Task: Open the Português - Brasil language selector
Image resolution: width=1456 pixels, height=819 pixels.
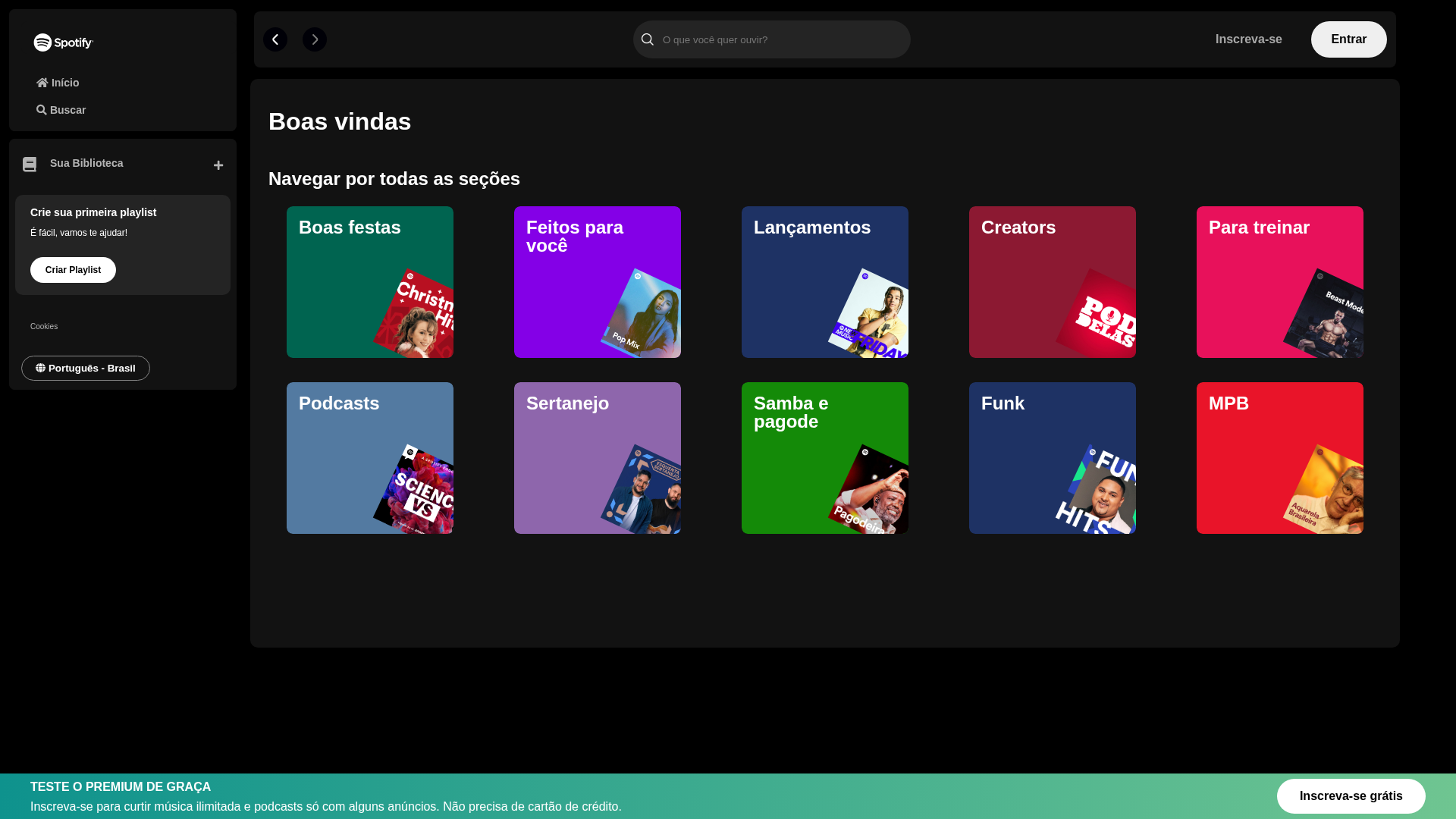Action: point(86,369)
